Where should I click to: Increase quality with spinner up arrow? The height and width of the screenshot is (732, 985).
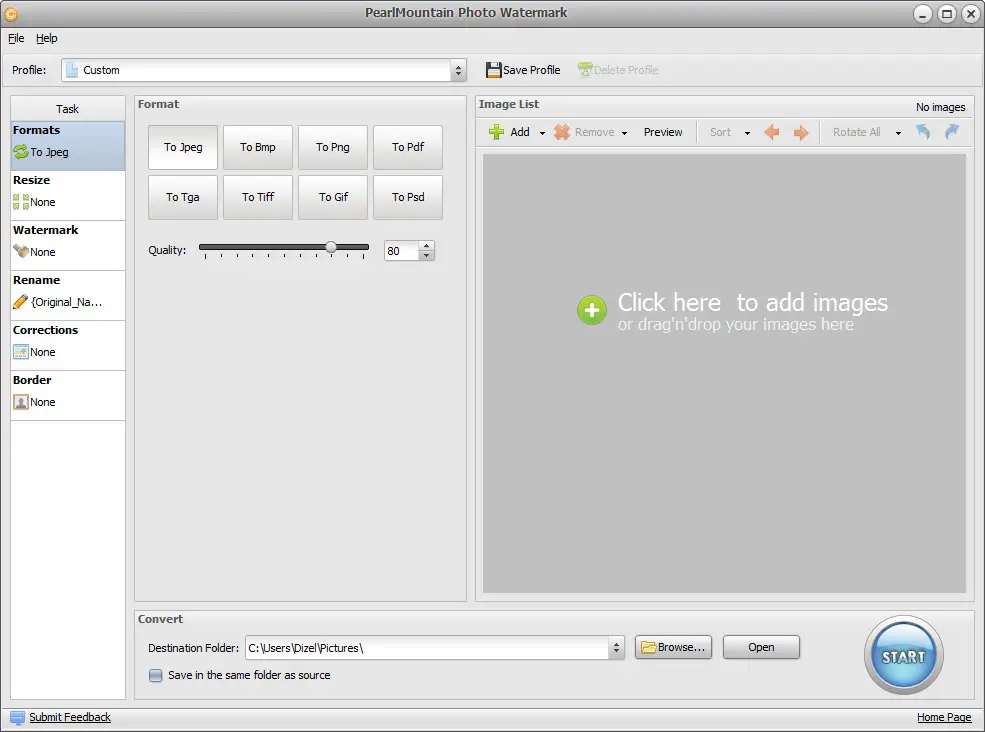click(427, 246)
